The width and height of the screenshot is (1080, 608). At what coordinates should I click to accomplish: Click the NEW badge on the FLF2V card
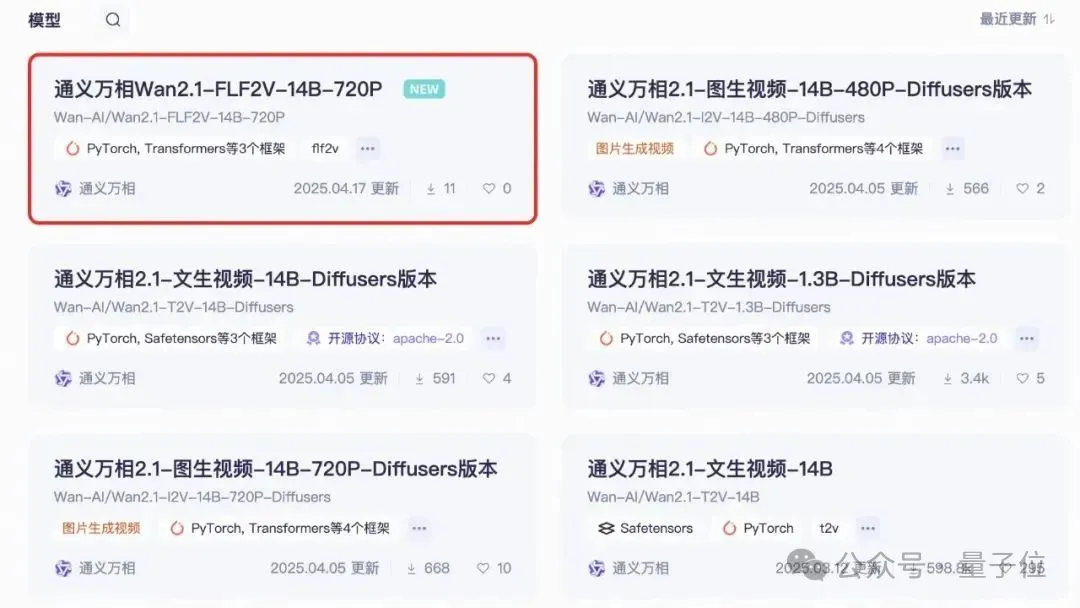click(424, 89)
